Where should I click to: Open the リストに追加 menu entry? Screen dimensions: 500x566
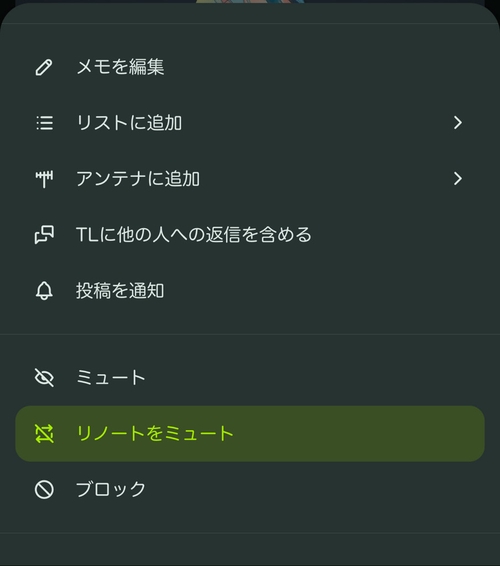coord(250,123)
